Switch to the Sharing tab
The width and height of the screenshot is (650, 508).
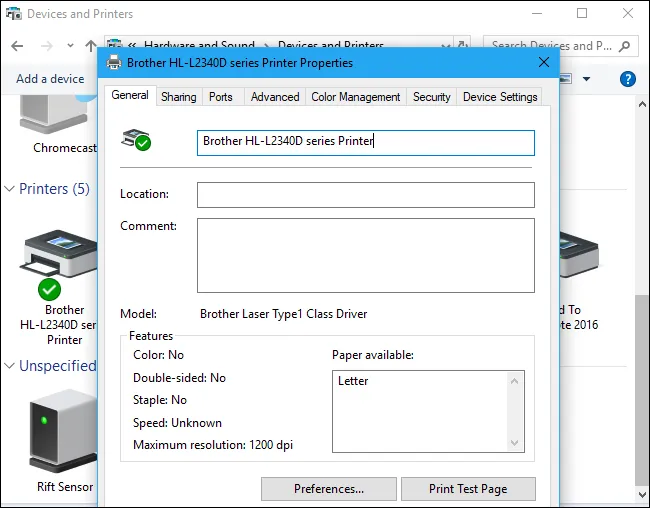[x=178, y=97]
